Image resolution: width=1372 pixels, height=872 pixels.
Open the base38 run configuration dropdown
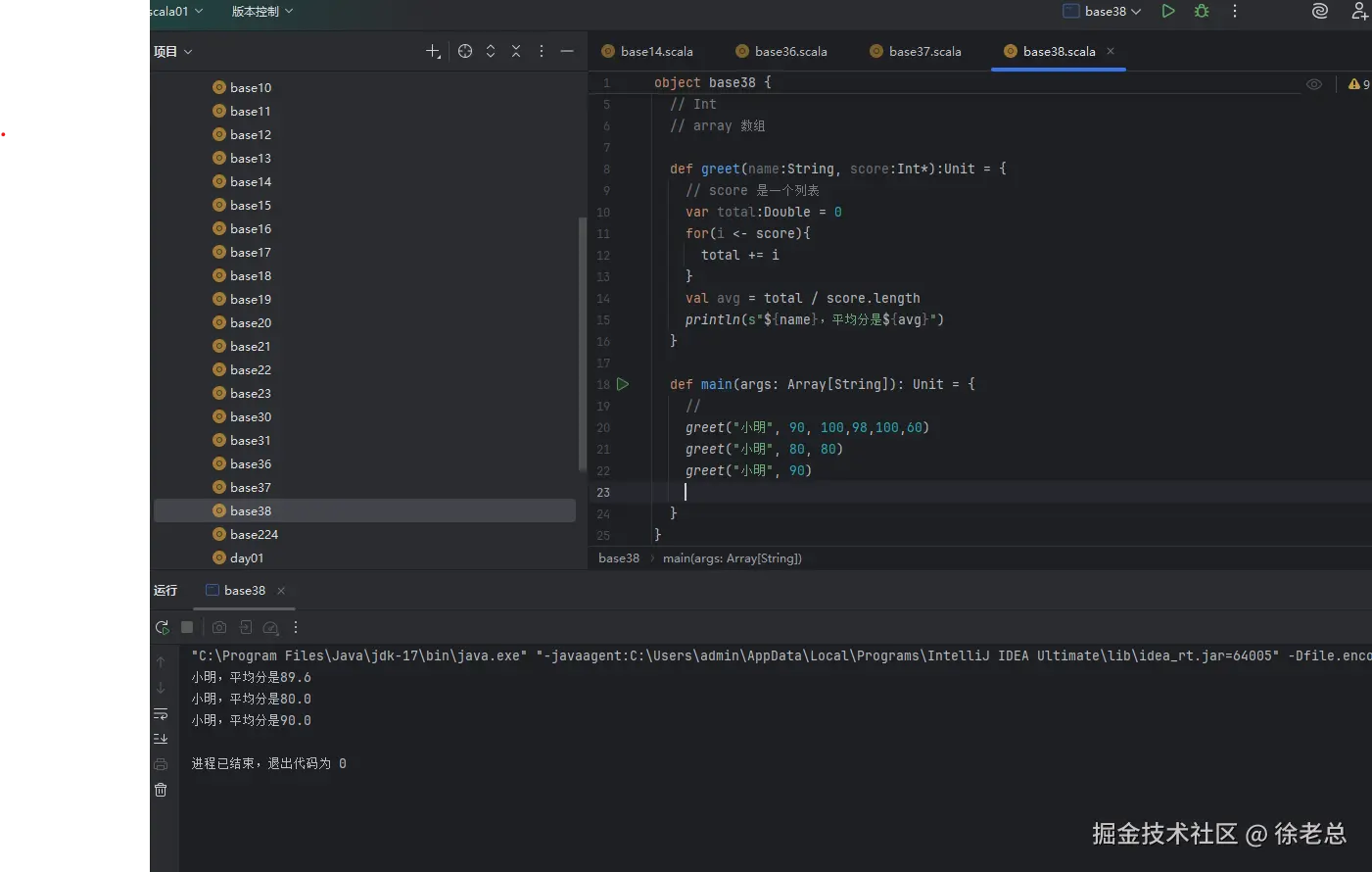(x=1103, y=11)
